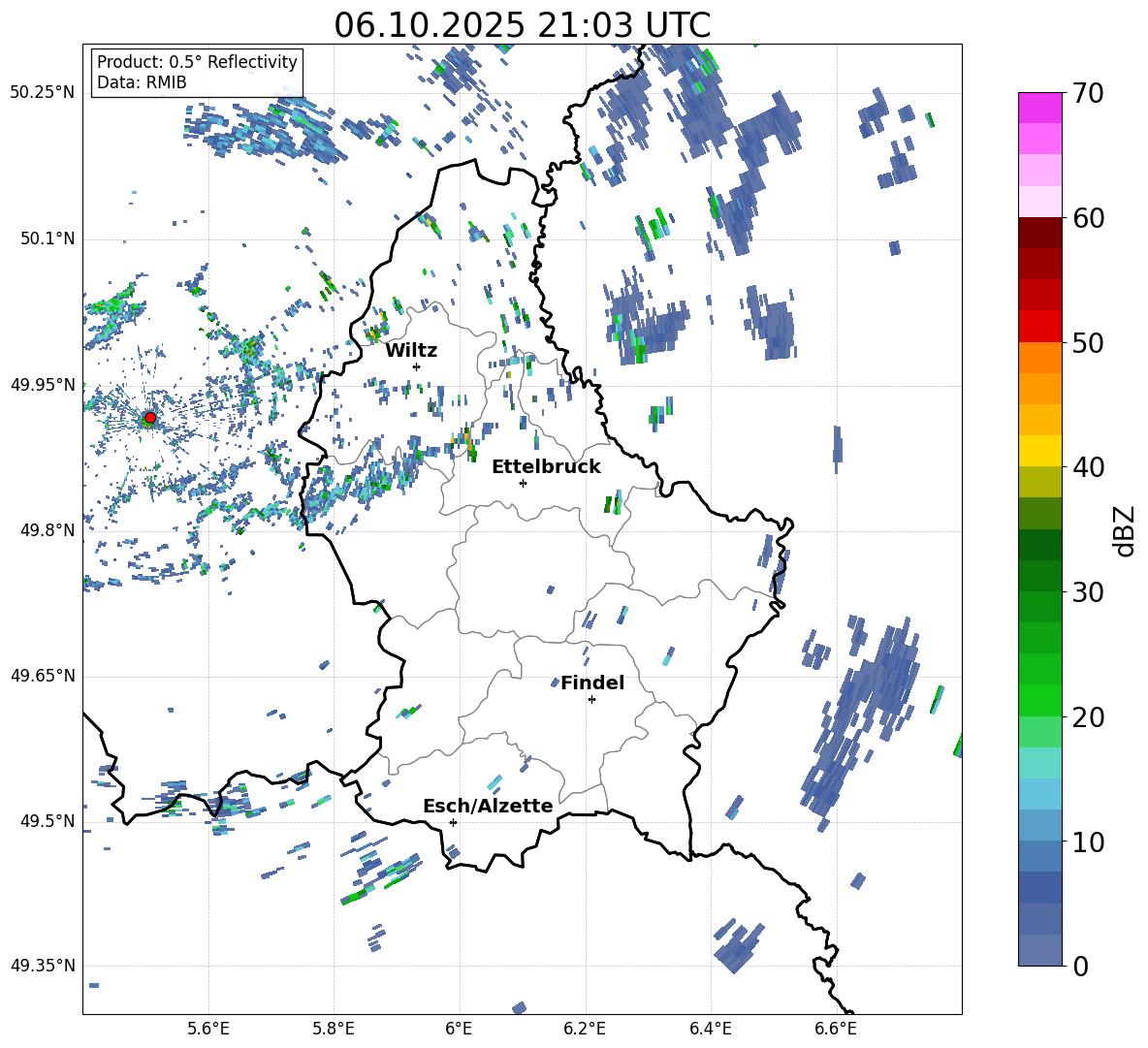Viewport: 1148px width, 1048px height.
Task: Click the dark maroon colorbar segment below 60
Action: tap(1040, 233)
